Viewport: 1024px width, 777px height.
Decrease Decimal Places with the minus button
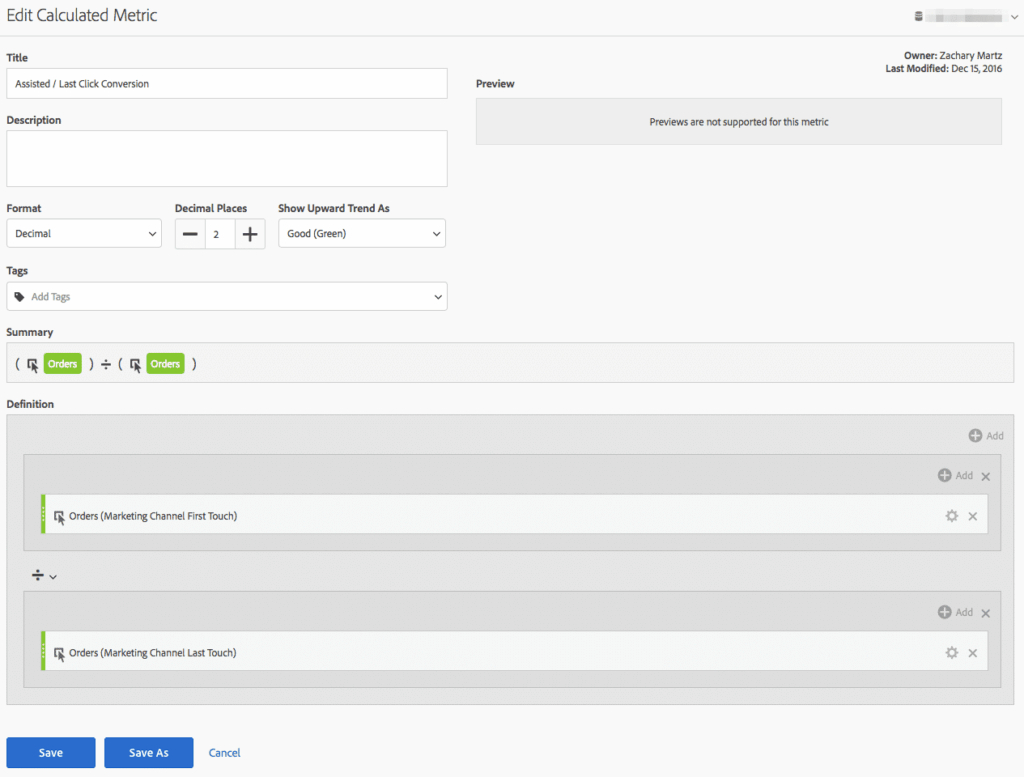click(189, 233)
